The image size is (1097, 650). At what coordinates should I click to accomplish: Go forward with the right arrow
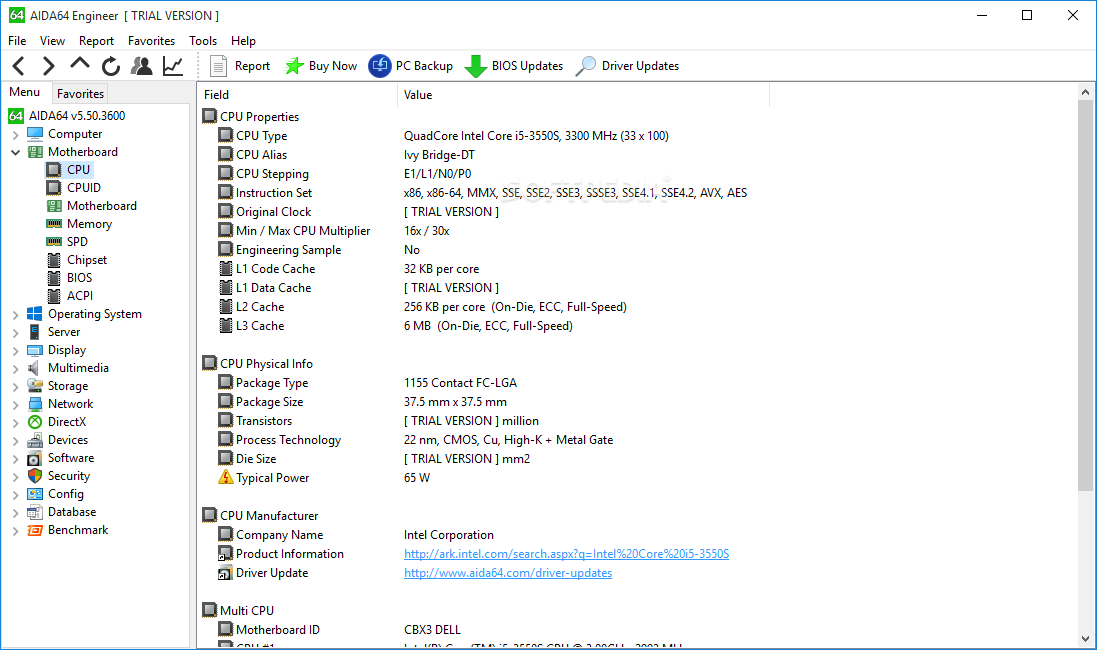[48, 66]
